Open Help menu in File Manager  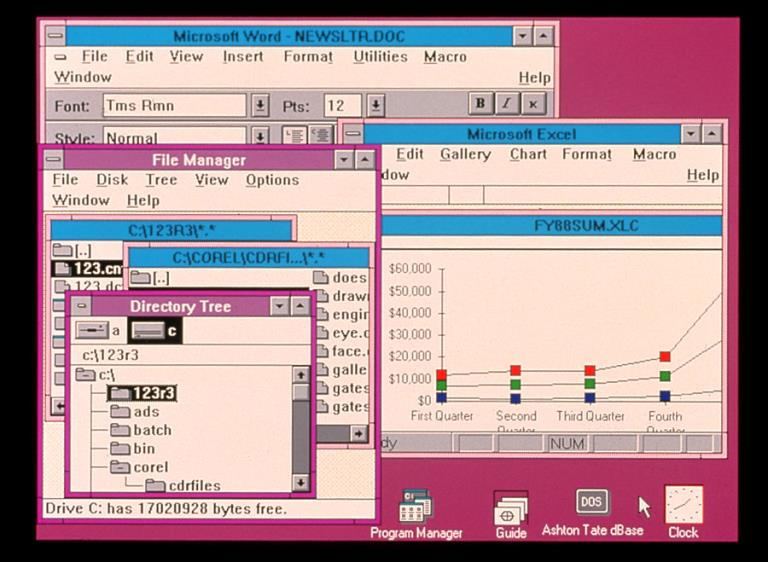143,200
